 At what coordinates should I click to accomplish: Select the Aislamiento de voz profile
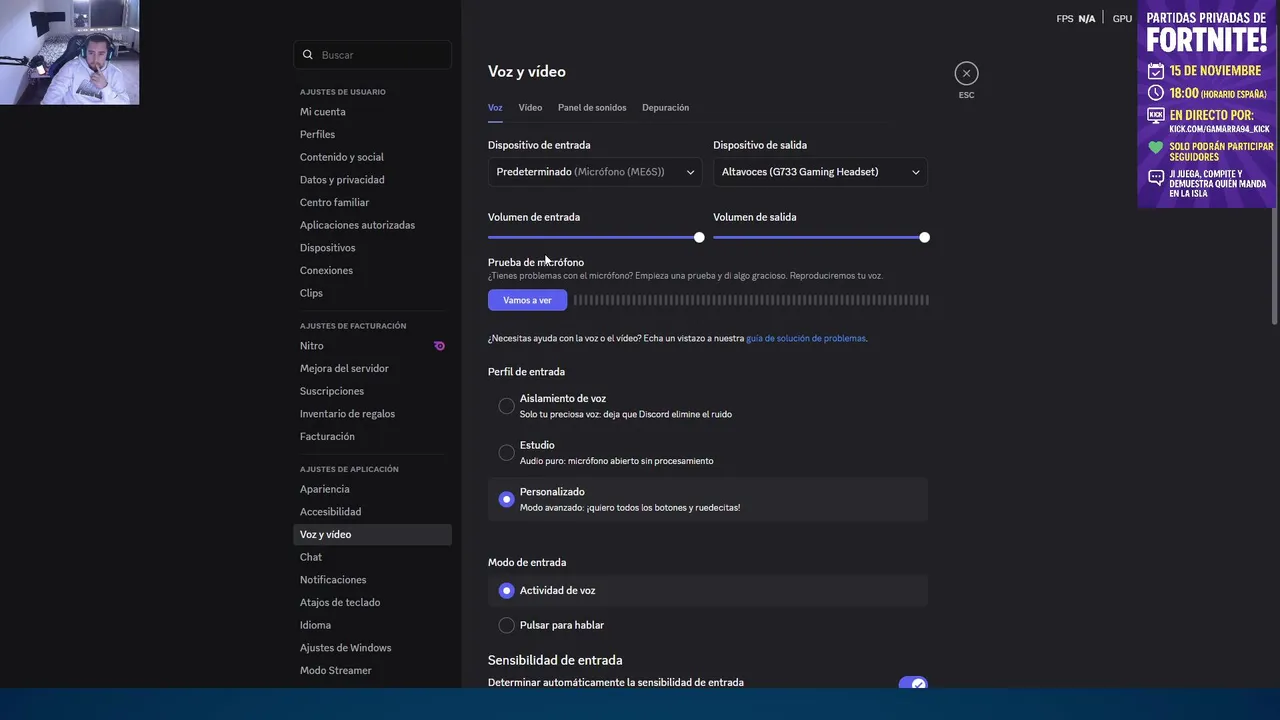tap(507, 406)
